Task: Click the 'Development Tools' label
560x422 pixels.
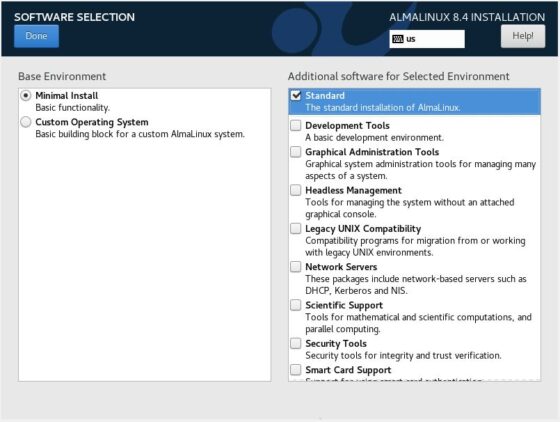Action: [x=348, y=126]
